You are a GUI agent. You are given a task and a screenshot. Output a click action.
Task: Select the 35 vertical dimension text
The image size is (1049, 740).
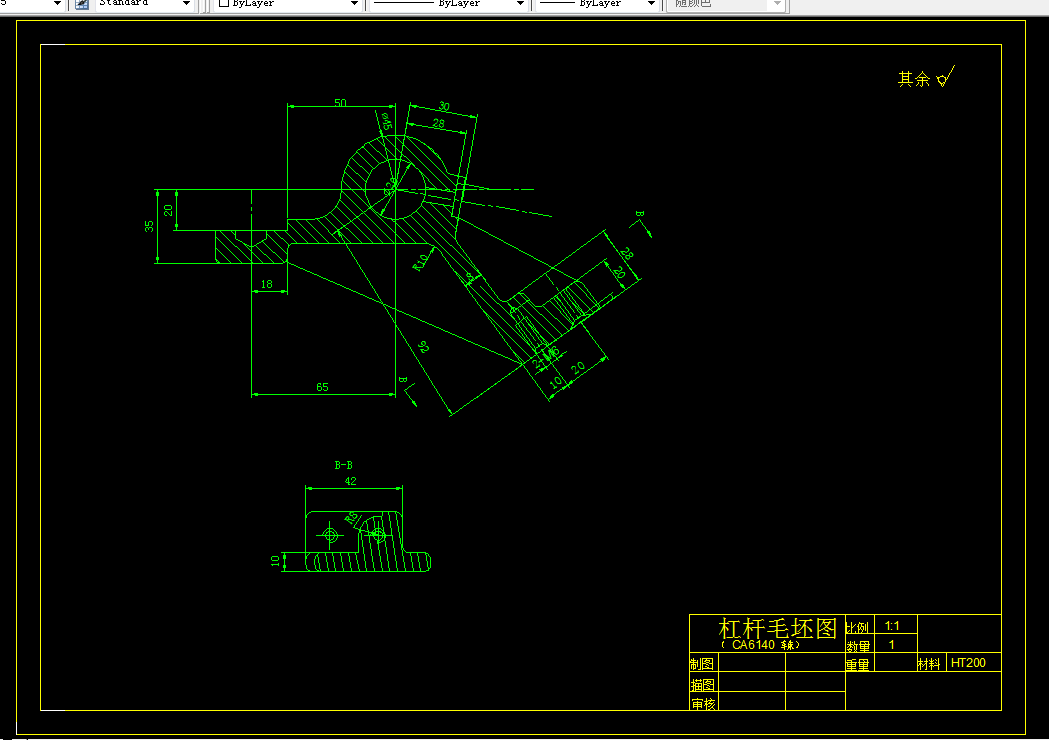tap(149, 226)
